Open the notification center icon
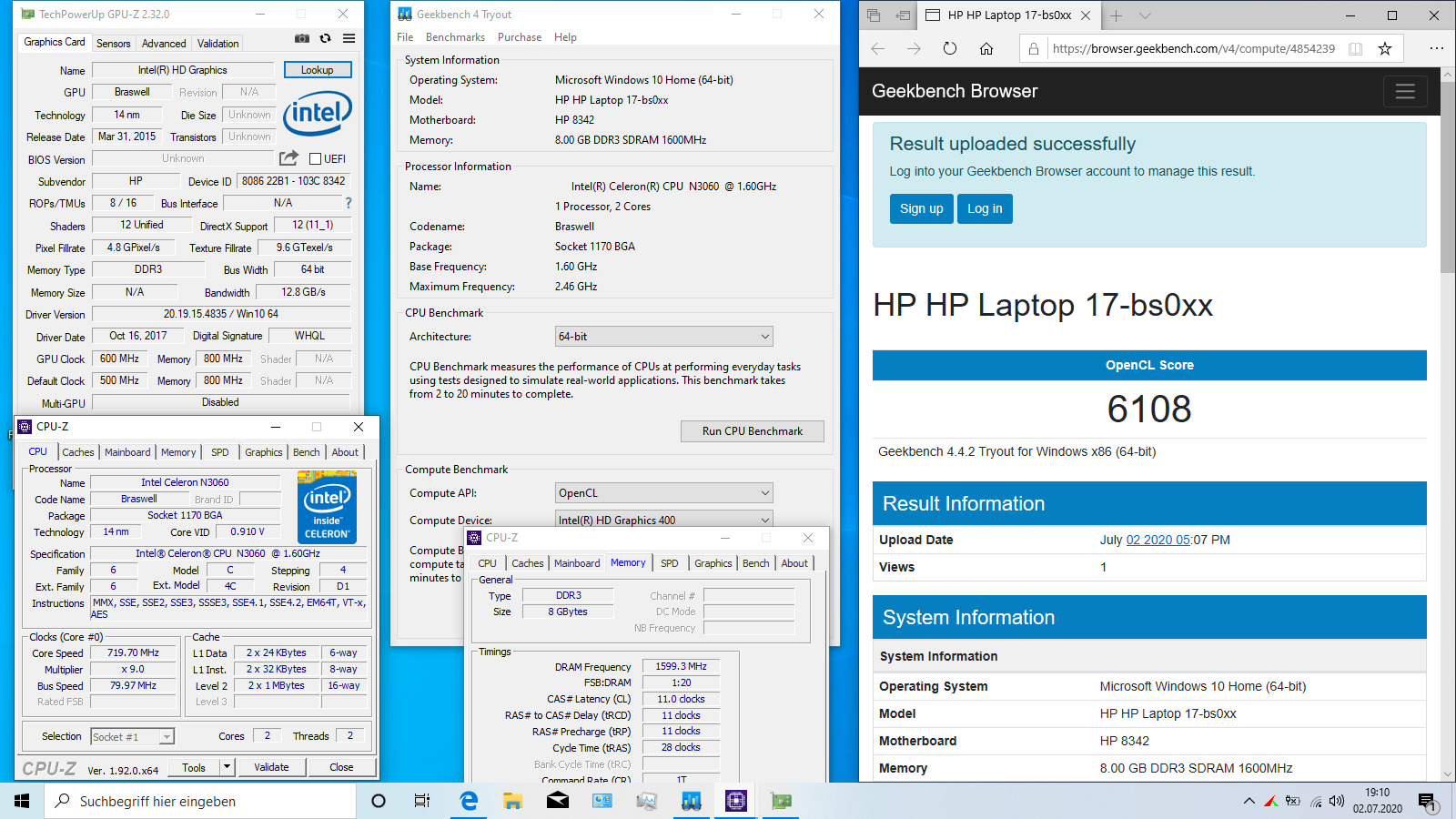The image size is (1456, 819). pos(1427,801)
